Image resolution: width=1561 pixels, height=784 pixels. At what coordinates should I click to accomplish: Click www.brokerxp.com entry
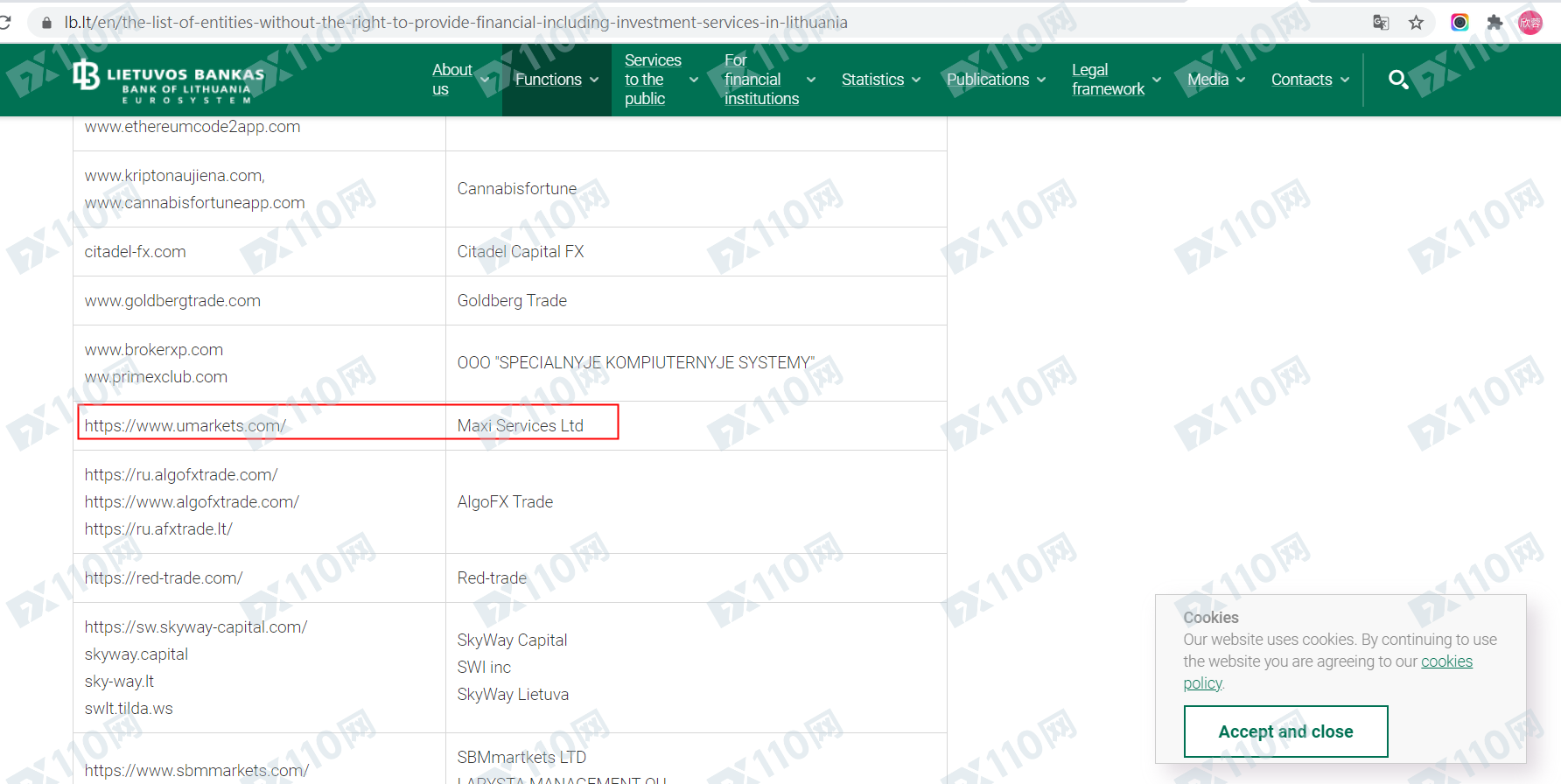click(153, 350)
